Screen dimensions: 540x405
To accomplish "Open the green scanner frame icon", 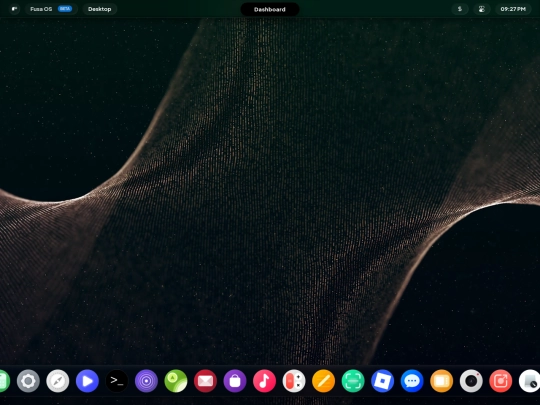I will click(x=353, y=381).
